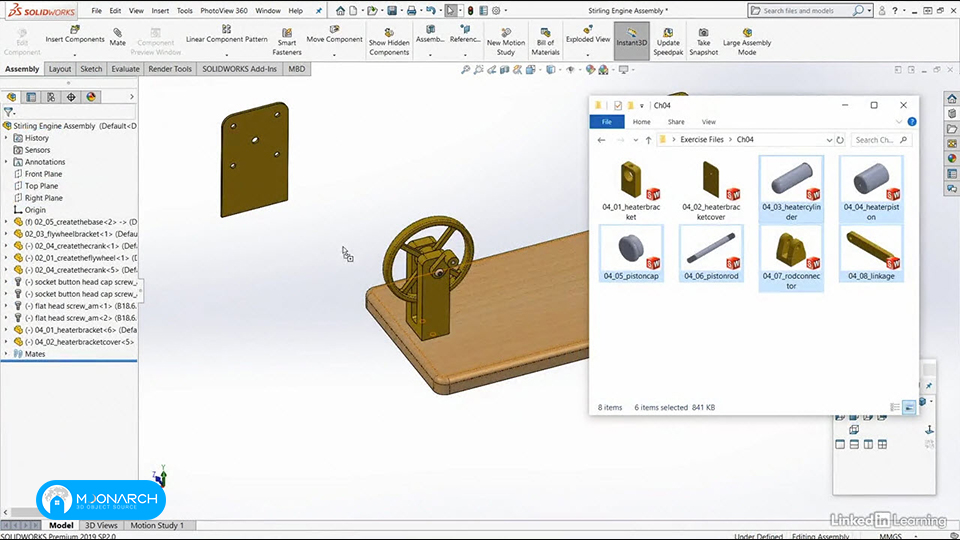Switch to Evaluate tab
The width and height of the screenshot is (960, 540).
tap(125, 69)
